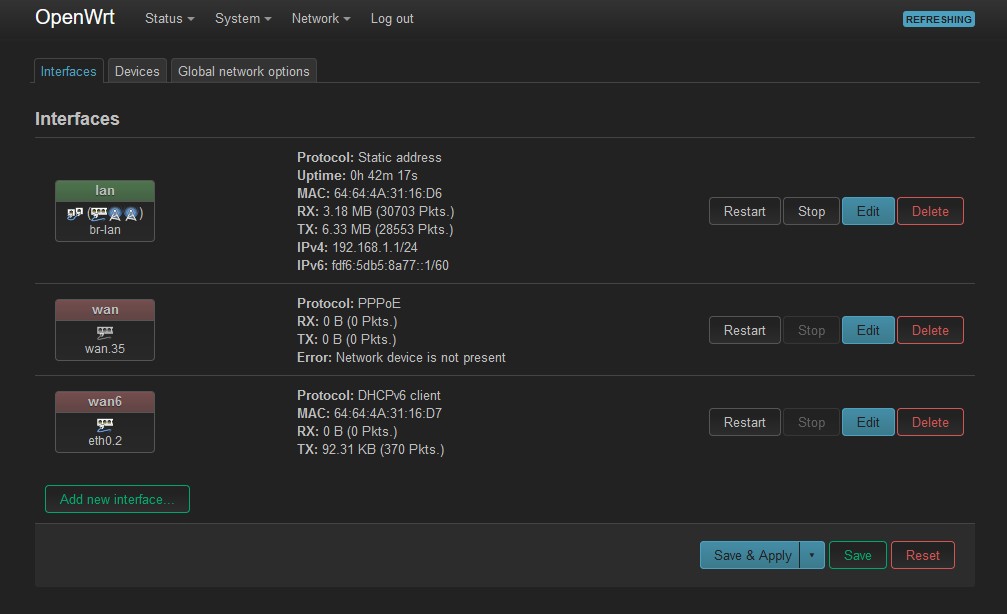The height and width of the screenshot is (614, 1007).
Task: Stop the lan interface
Action: (811, 211)
